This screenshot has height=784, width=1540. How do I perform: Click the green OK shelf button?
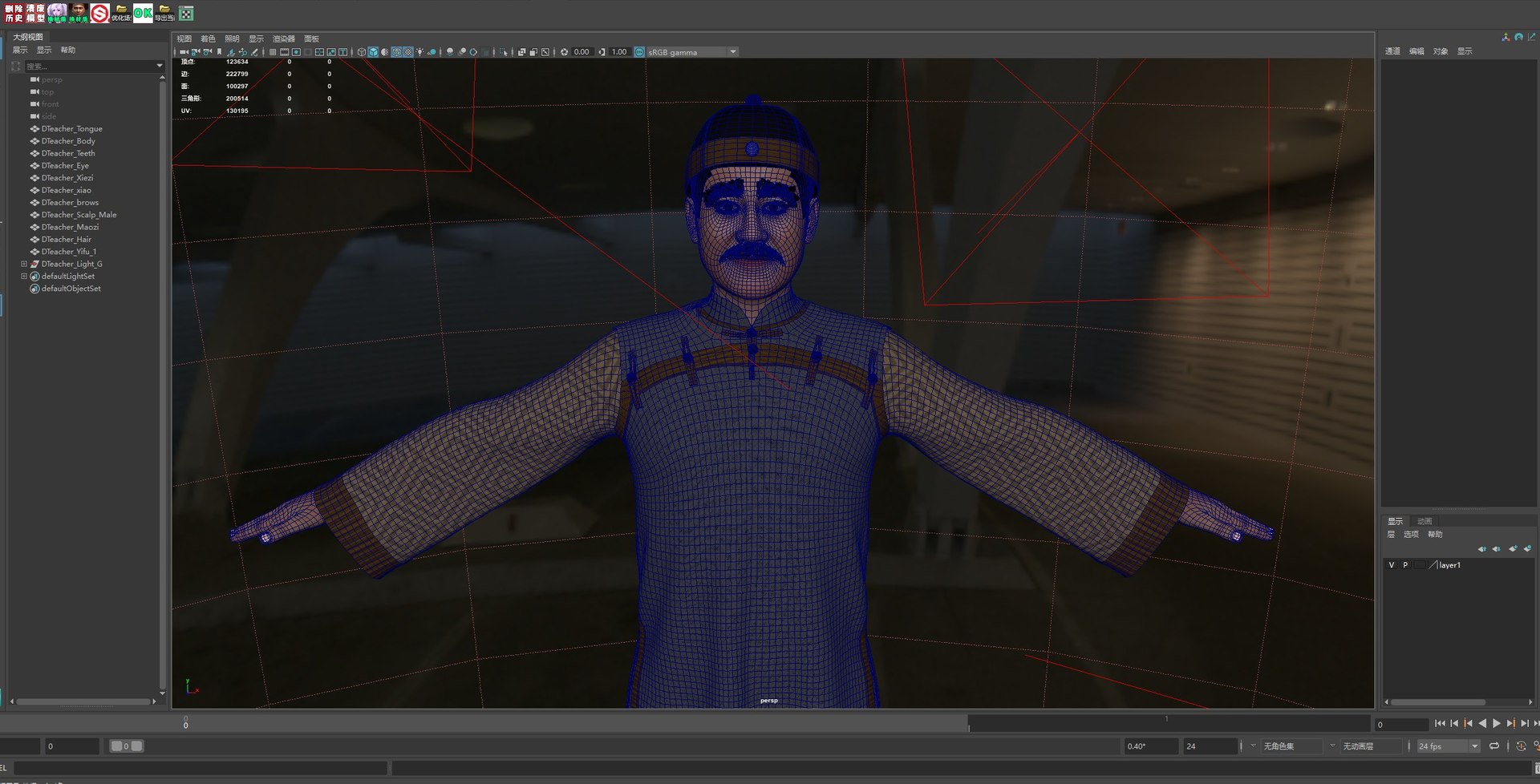pos(143,13)
